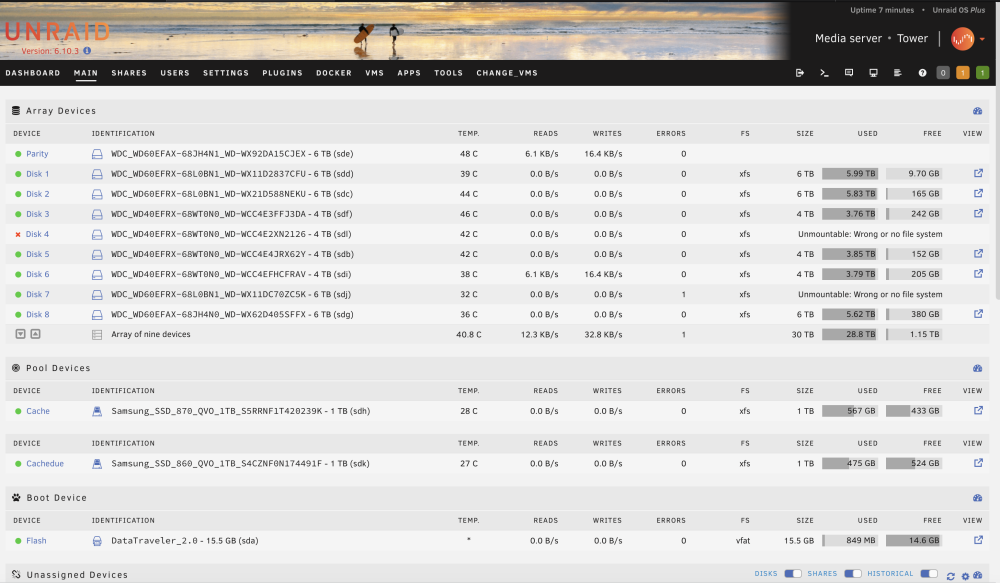Click the version info icon next to 6.10.3
Screen dimensions: 1000x583
pyautogui.click(x=87, y=51)
